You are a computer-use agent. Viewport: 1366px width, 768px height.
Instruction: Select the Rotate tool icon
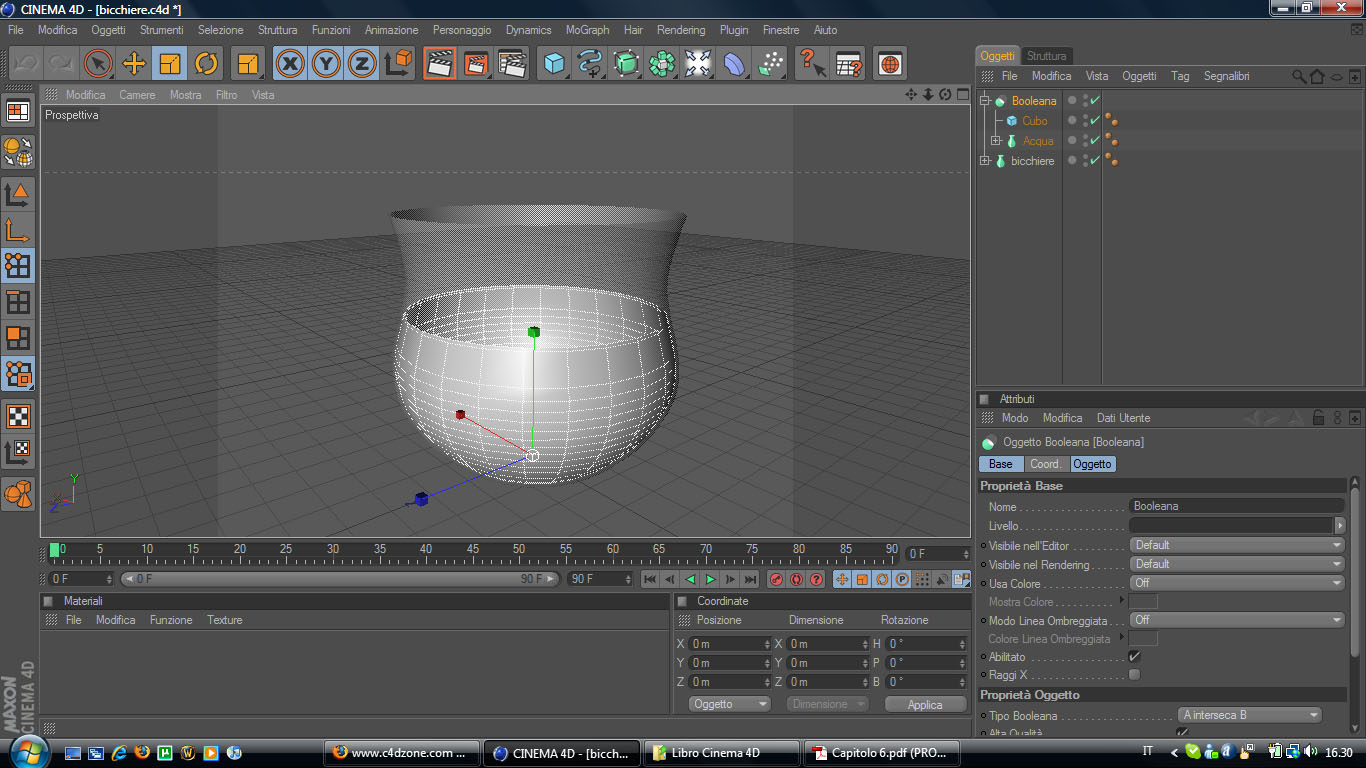point(206,64)
